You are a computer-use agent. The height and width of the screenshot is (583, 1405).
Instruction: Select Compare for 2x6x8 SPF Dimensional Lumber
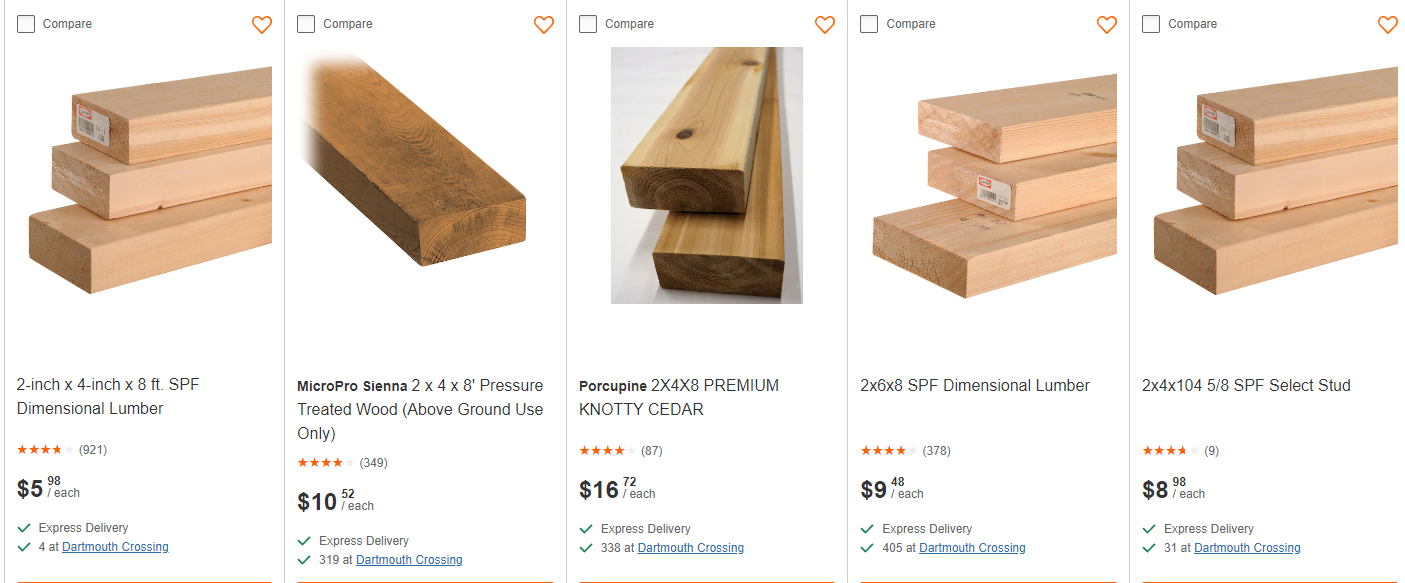click(x=870, y=24)
